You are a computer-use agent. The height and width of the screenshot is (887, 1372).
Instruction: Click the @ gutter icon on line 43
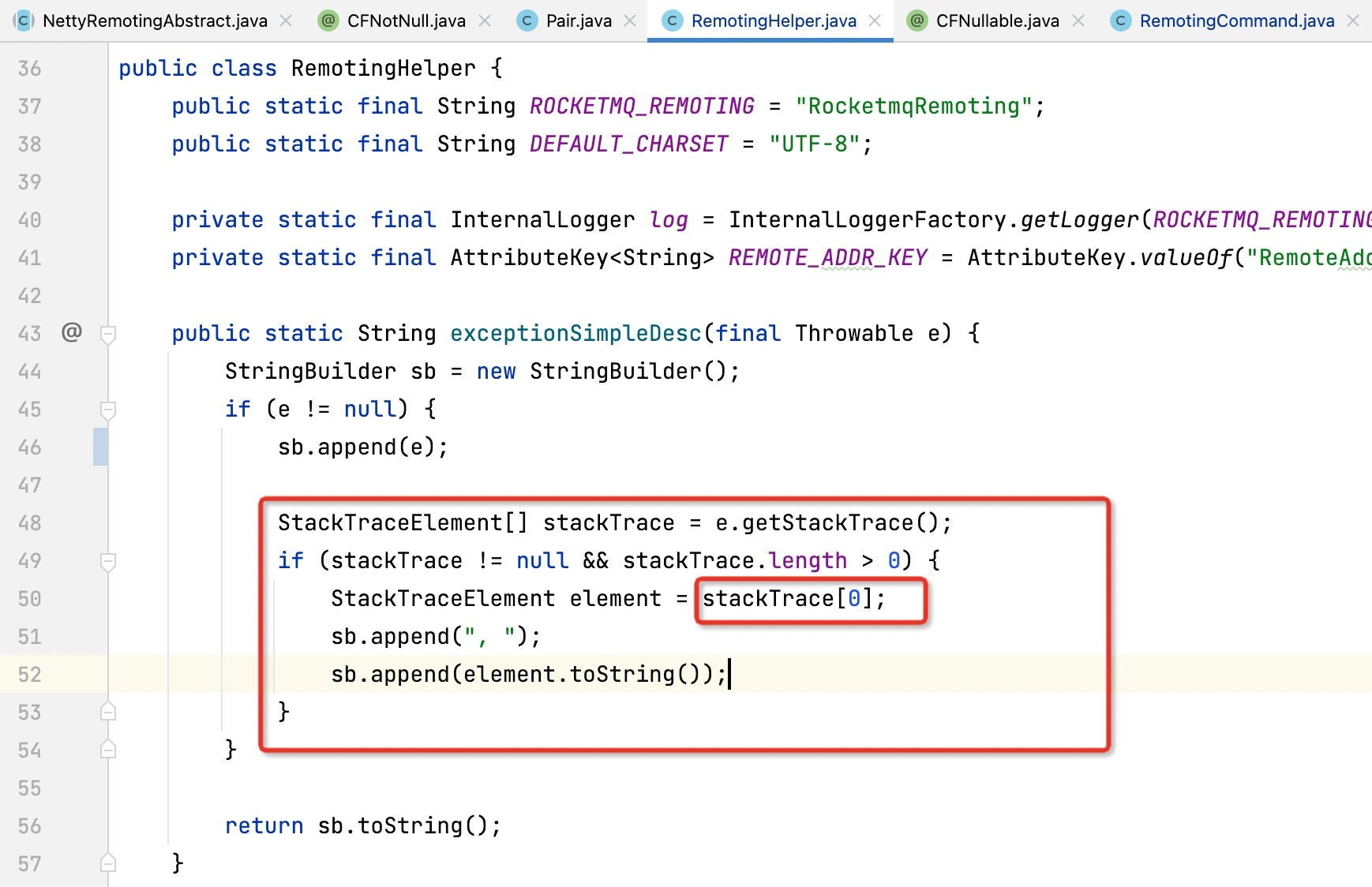click(72, 332)
